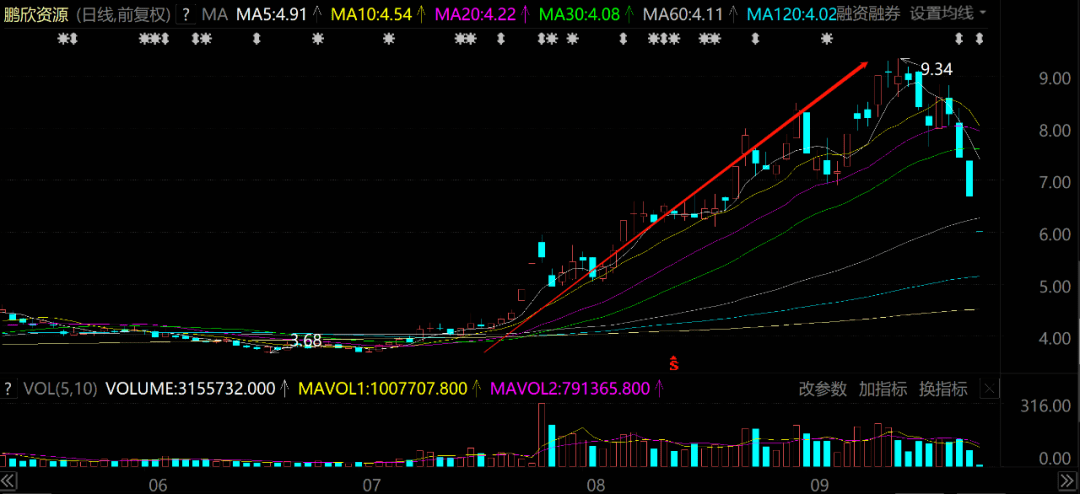Click the 融资融券 label

868,14
